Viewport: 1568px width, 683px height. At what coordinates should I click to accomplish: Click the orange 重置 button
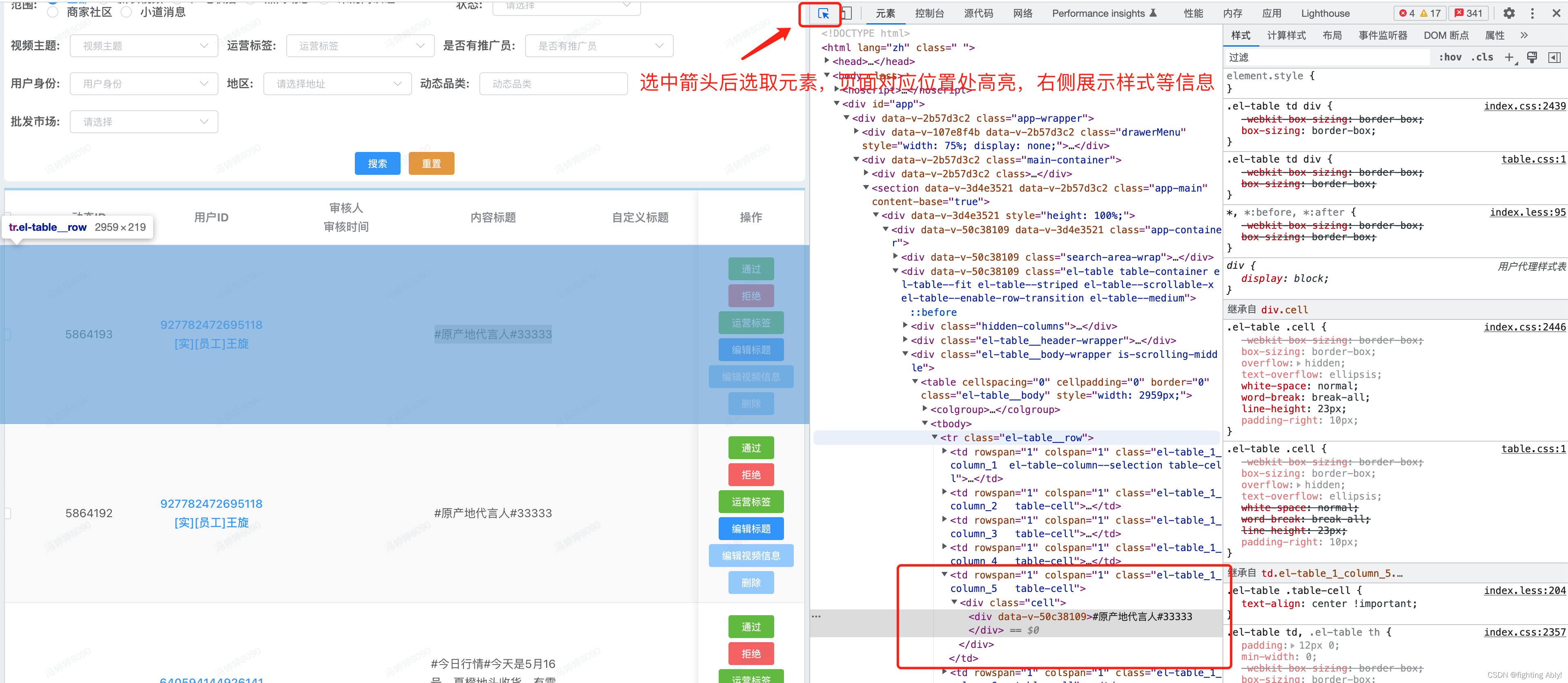click(x=431, y=163)
